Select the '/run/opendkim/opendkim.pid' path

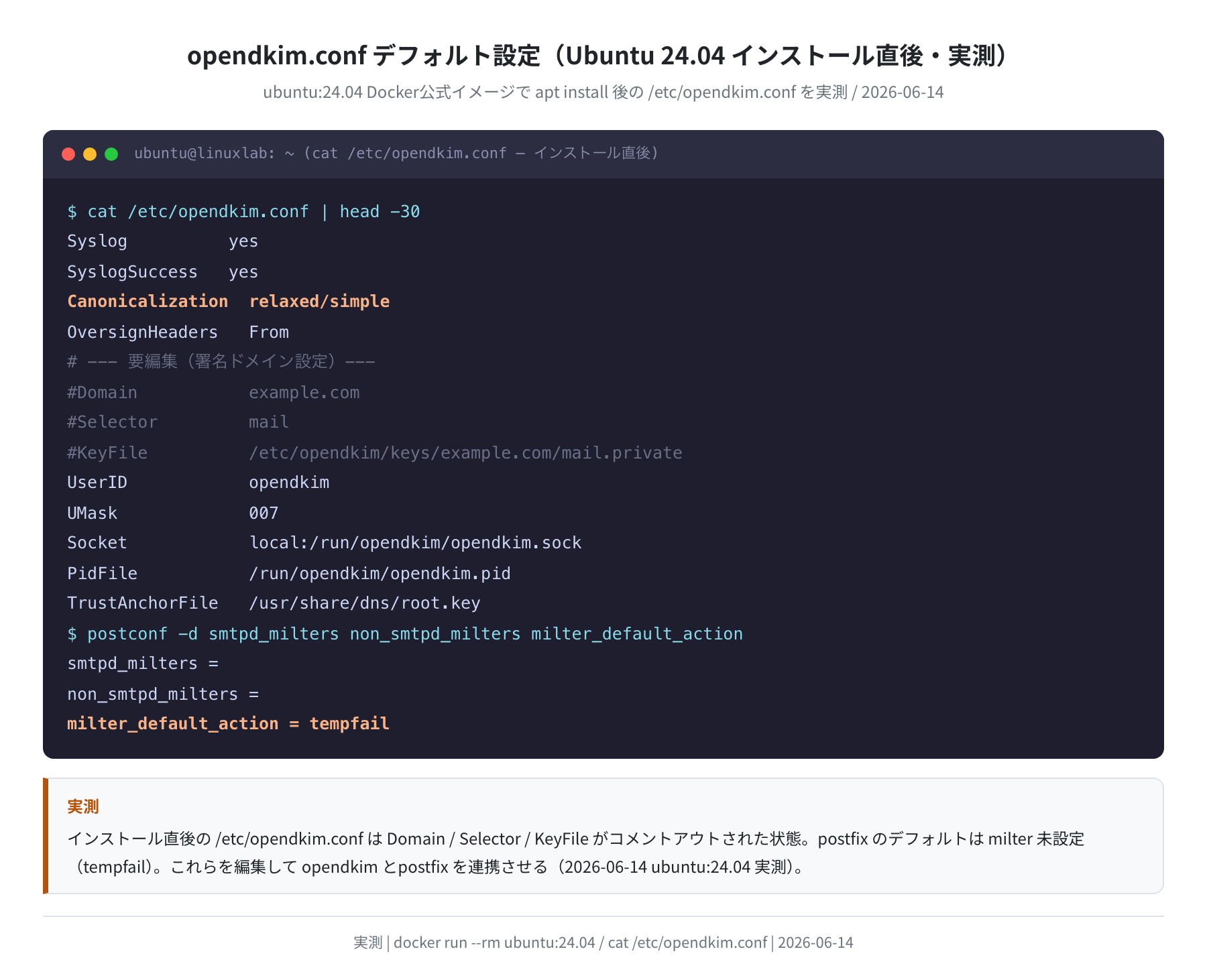(x=380, y=574)
